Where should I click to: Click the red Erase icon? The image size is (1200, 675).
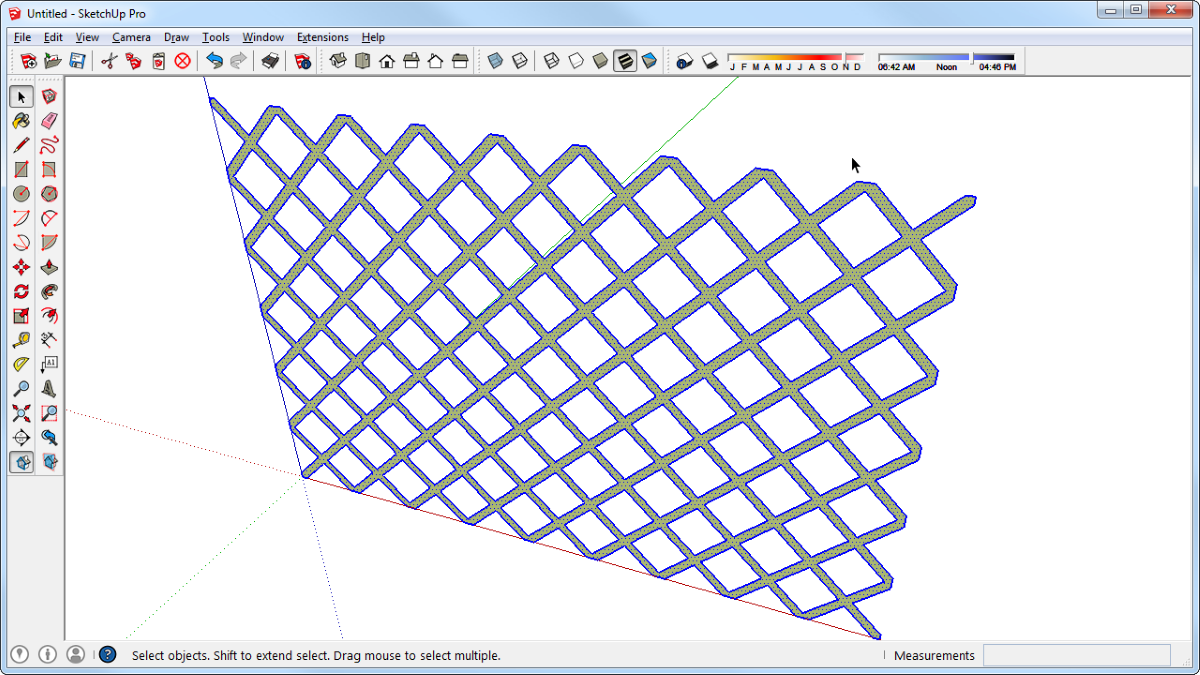(182, 61)
